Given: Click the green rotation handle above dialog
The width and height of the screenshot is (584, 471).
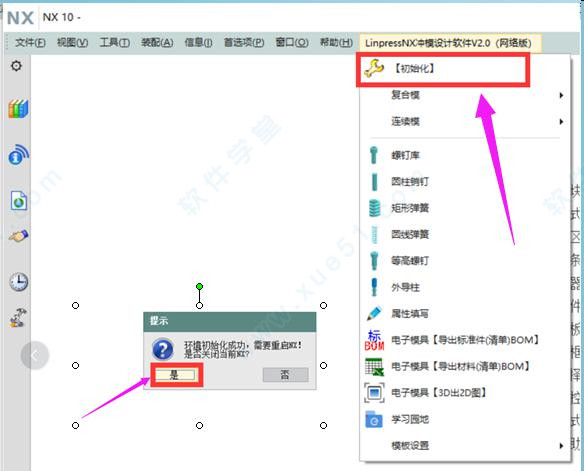Looking at the screenshot, I should tap(199, 286).
